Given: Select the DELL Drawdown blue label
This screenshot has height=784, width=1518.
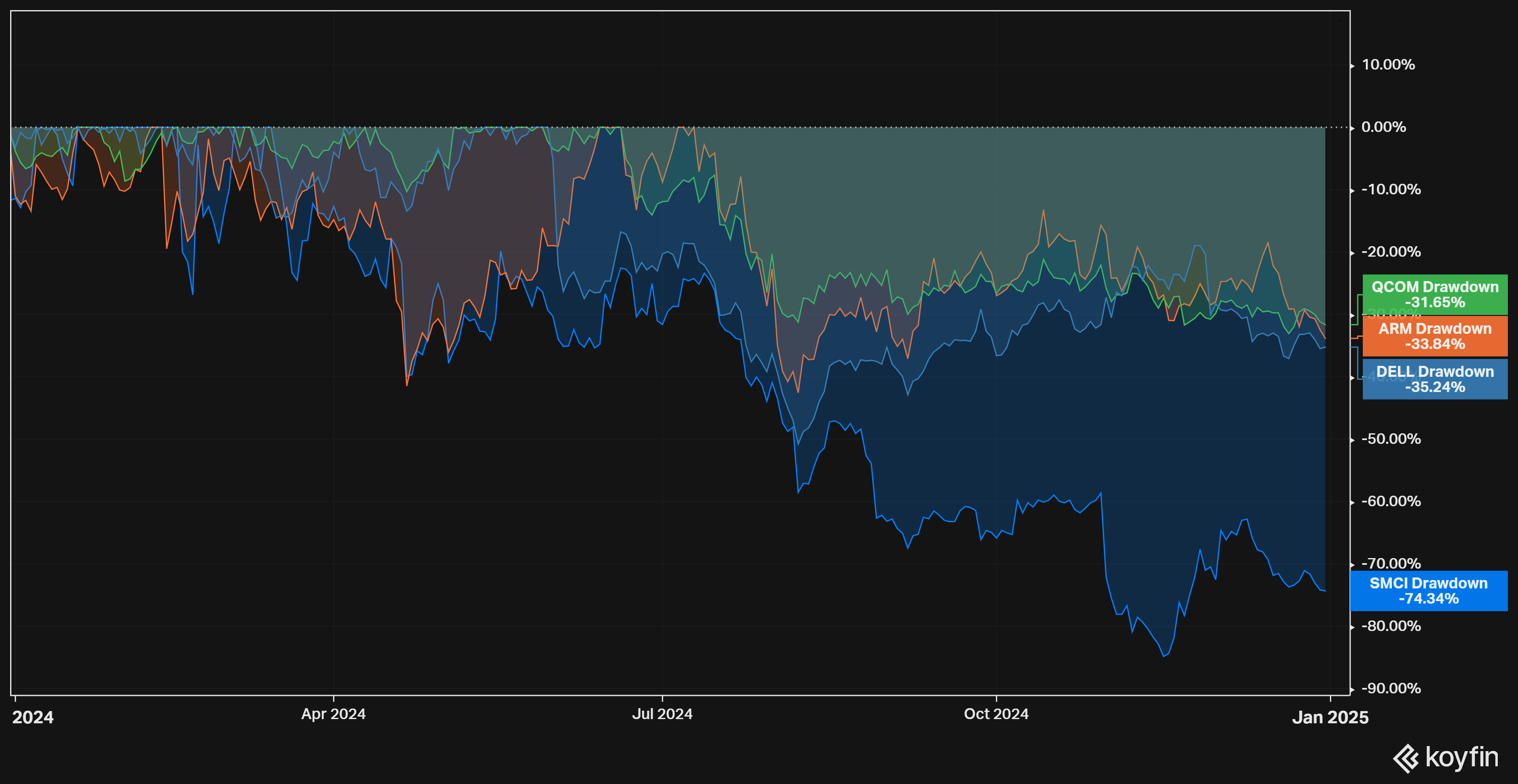Looking at the screenshot, I should point(1435,379).
